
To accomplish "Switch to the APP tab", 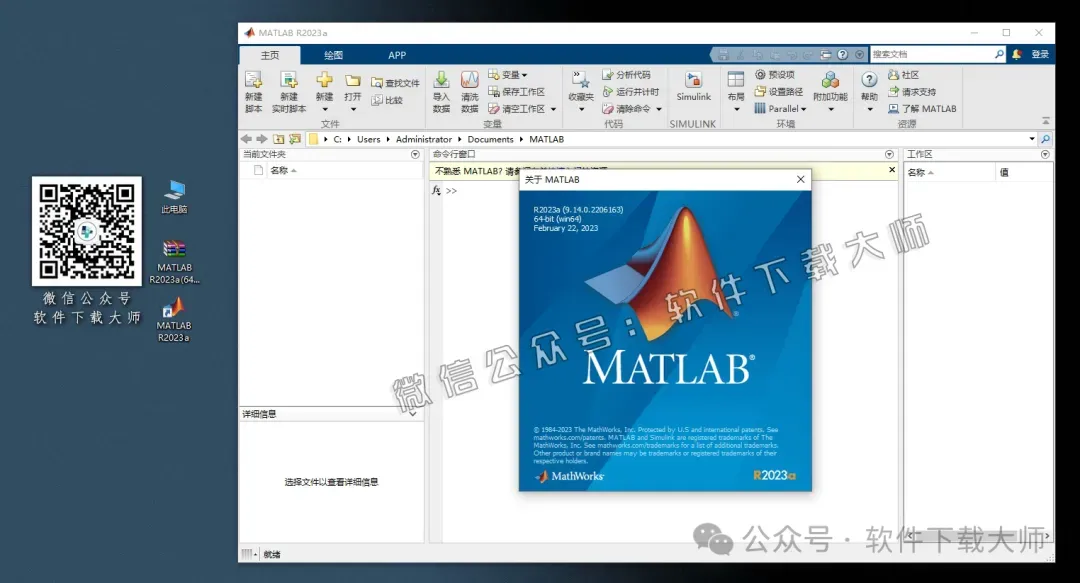I will click(397, 55).
